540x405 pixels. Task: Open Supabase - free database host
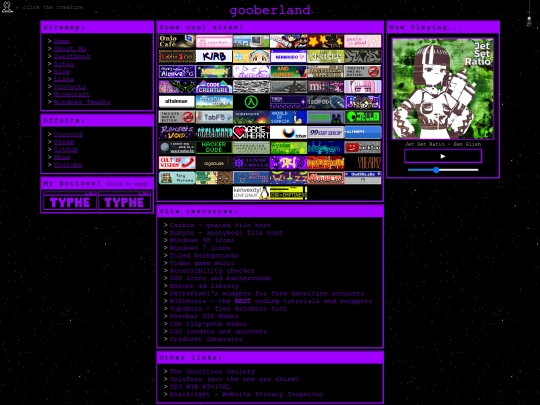(228, 309)
